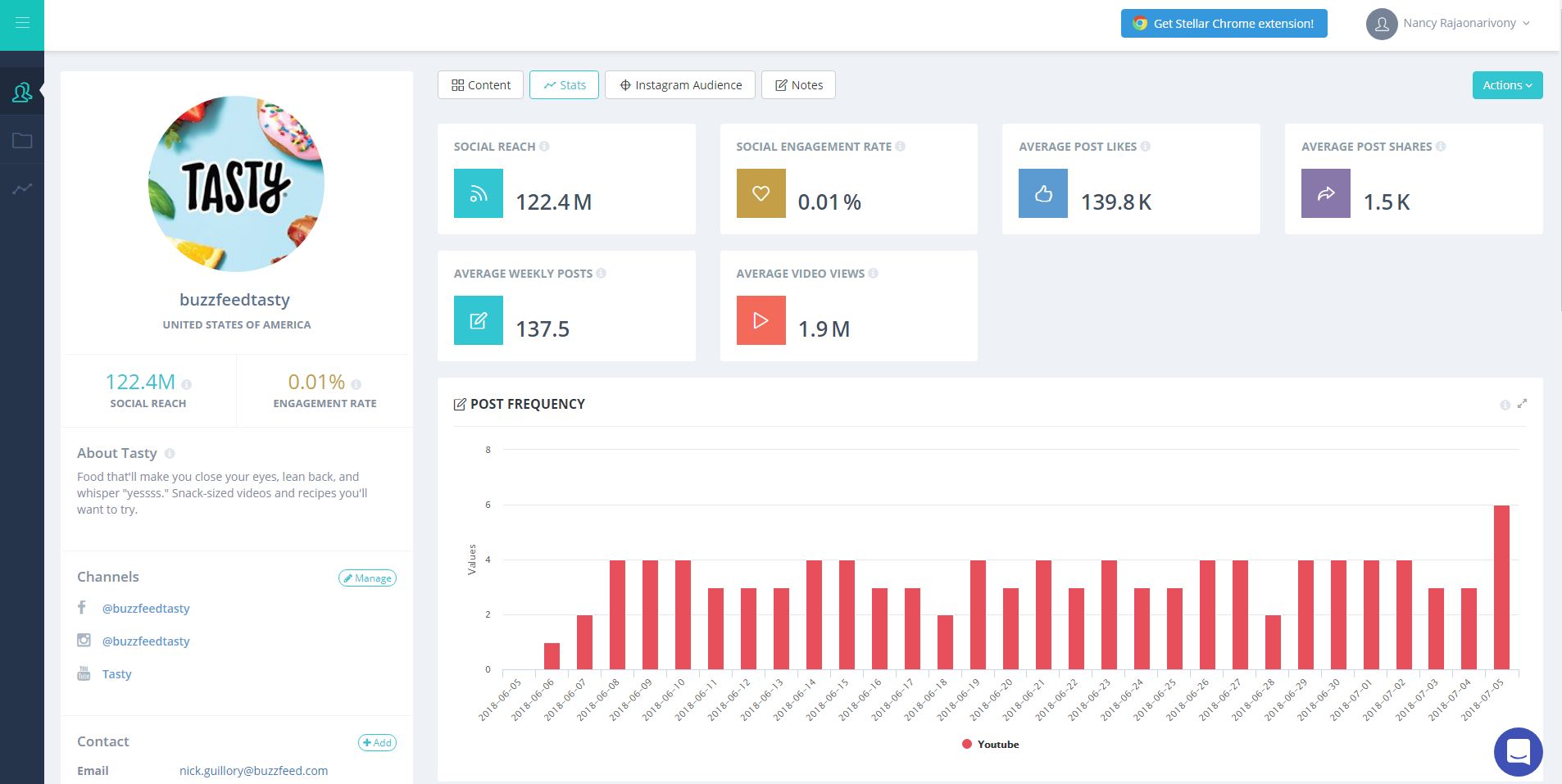The height and width of the screenshot is (784, 1562).
Task: Click the teal Social Reach feed icon
Action: (x=479, y=193)
